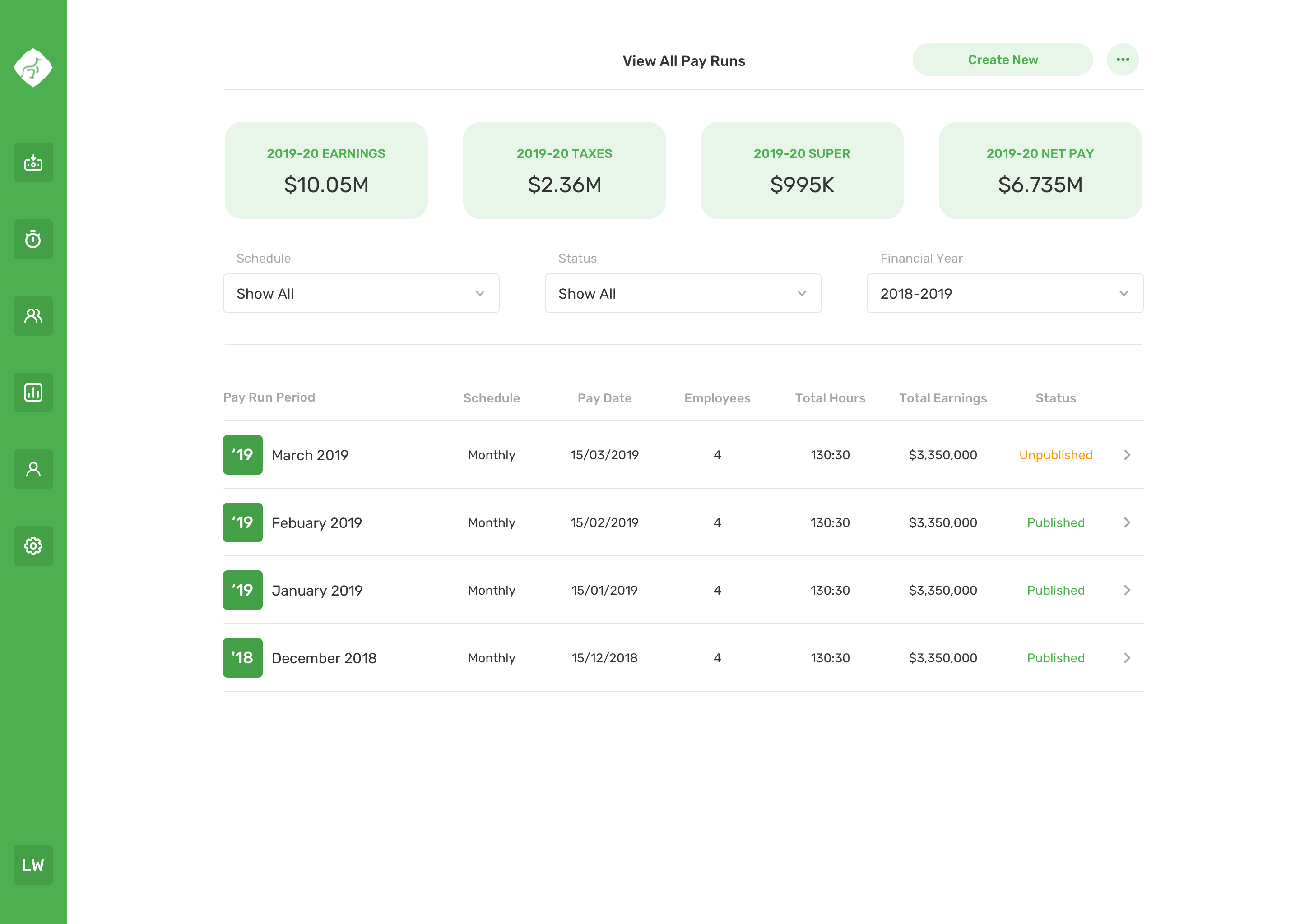The image size is (1300, 924).
Task: Click the '18 badge for December 2018
Action: [242, 658]
